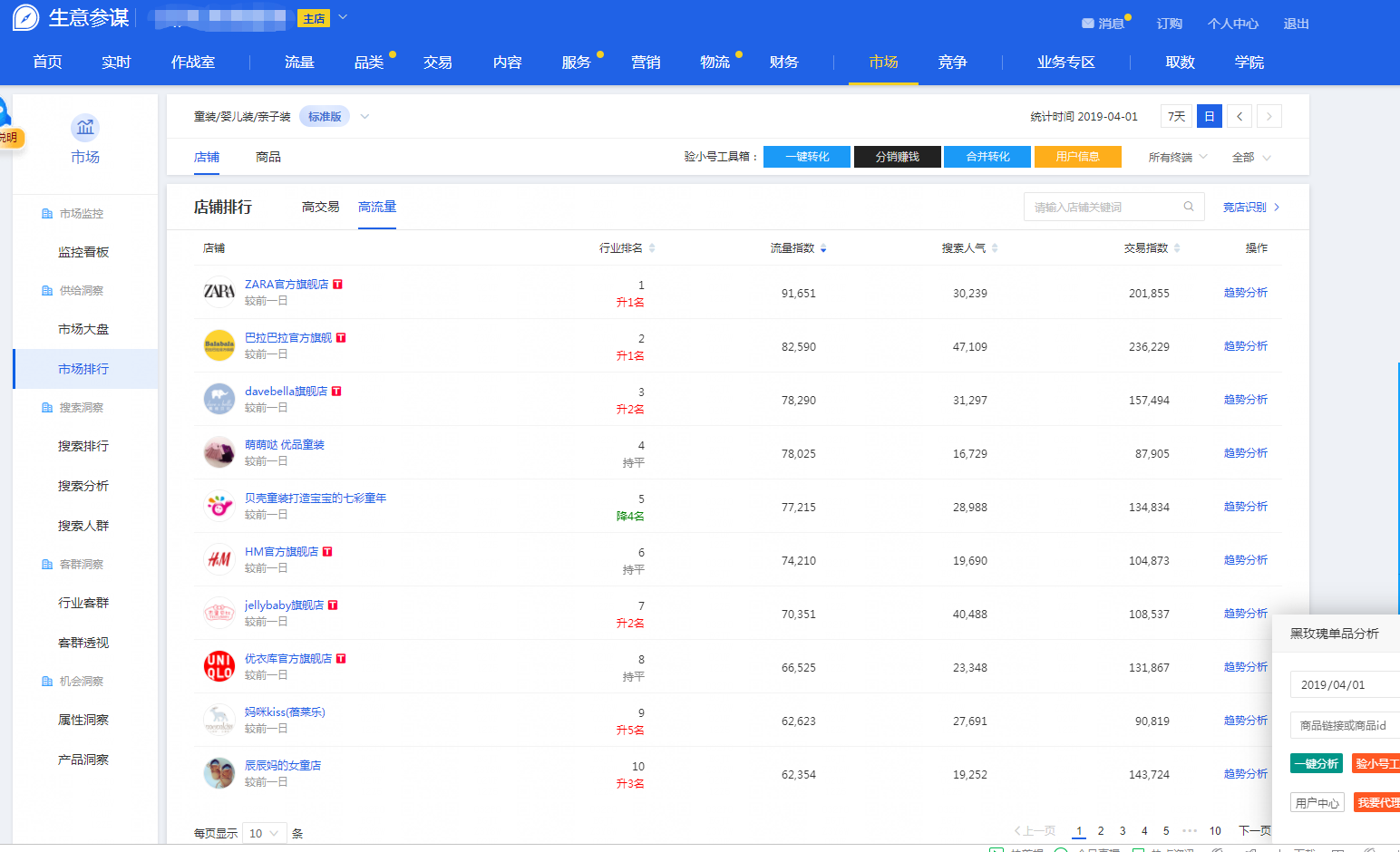Open 竞争 in top navigation
Viewport: 1400px width, 852px height.
click(x=952, y=63)
